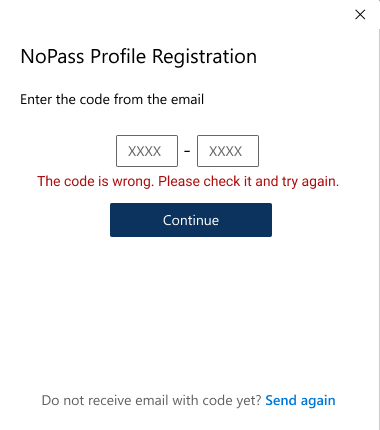The height and width of the screenshot is (430, 380).
Task: Click the Send again link
Action: [x=300, y=400]
